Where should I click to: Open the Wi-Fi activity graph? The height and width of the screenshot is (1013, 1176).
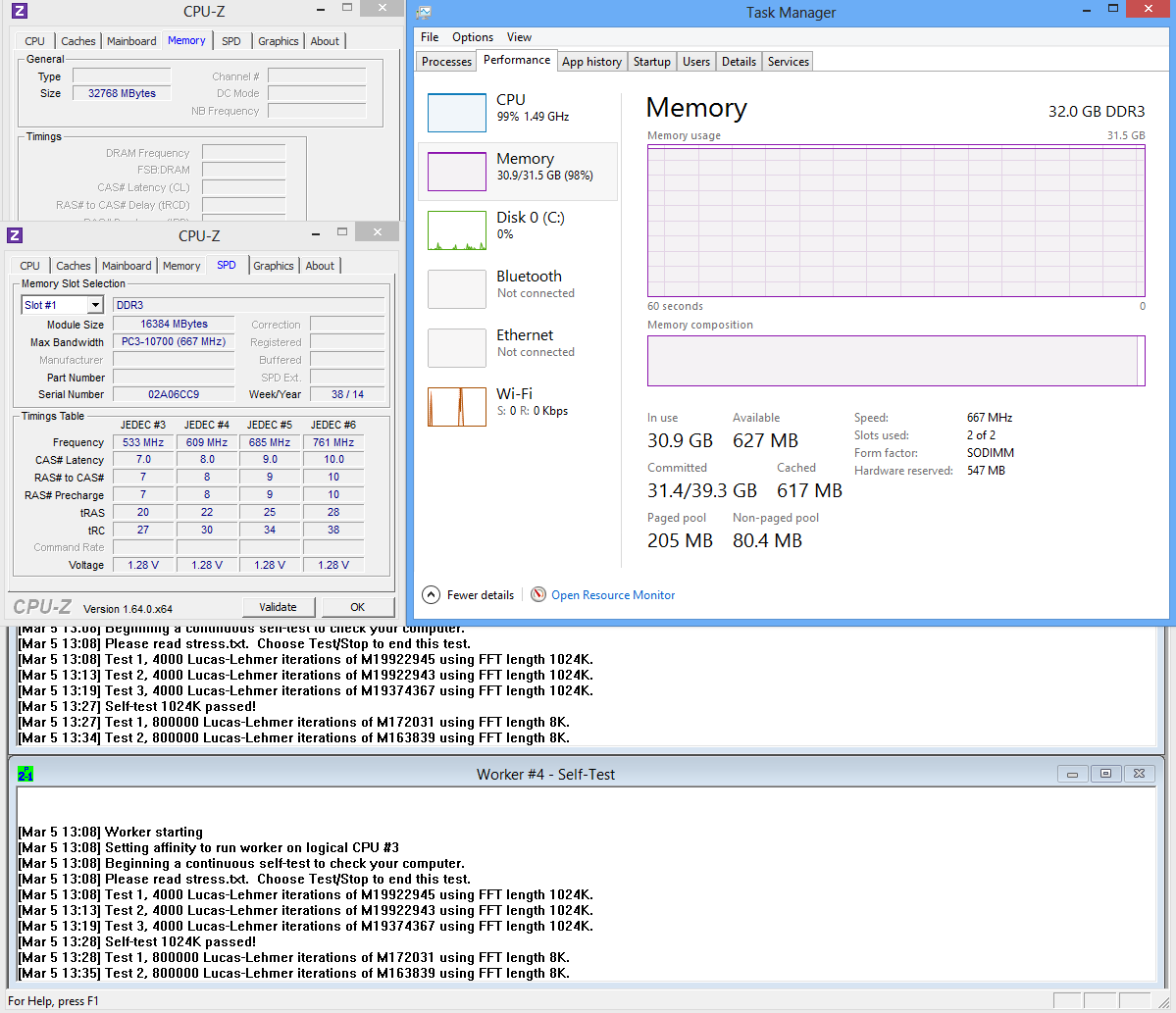tap(457, 407)
